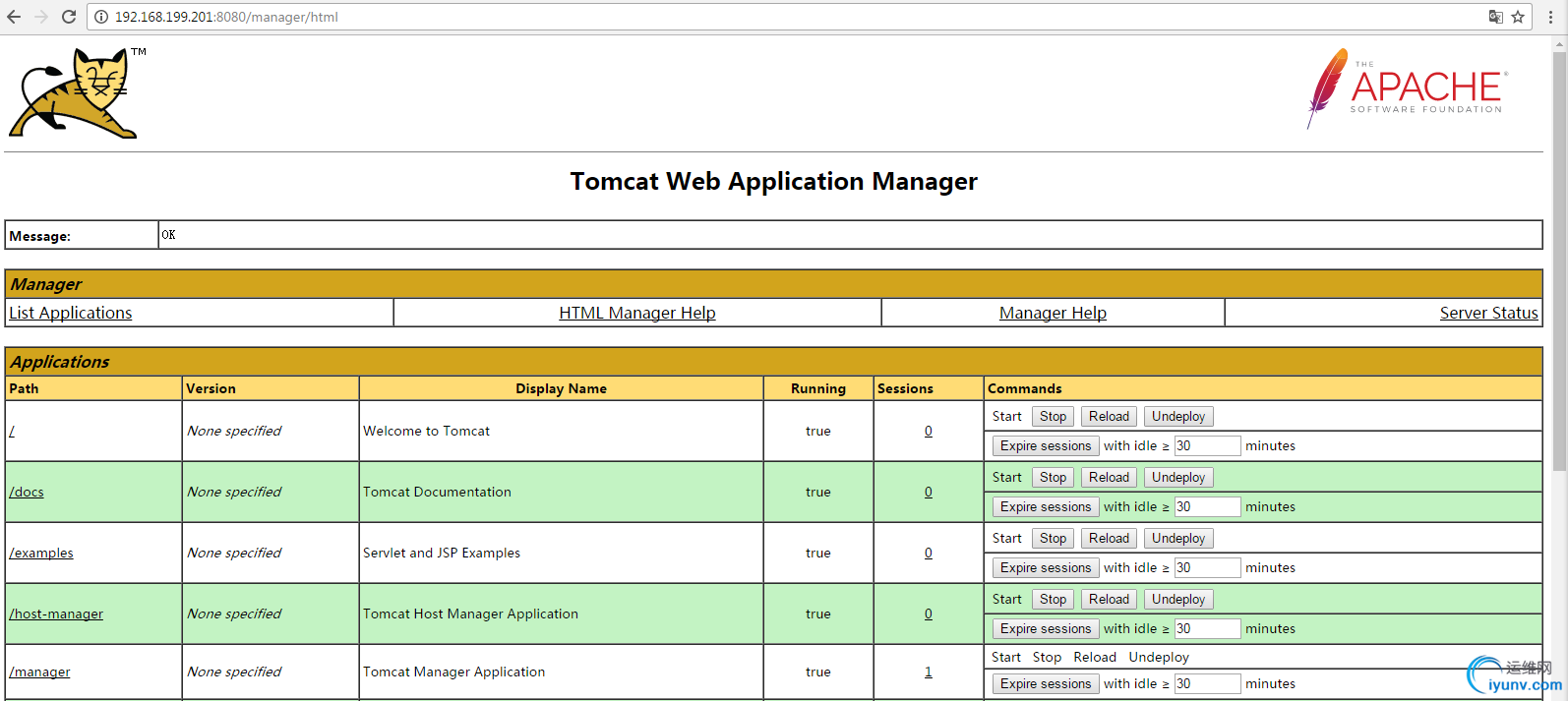Screen dimensions: 1568x701
Task: Expire sessions for the /host-manager application
Action: (1046, 629)
